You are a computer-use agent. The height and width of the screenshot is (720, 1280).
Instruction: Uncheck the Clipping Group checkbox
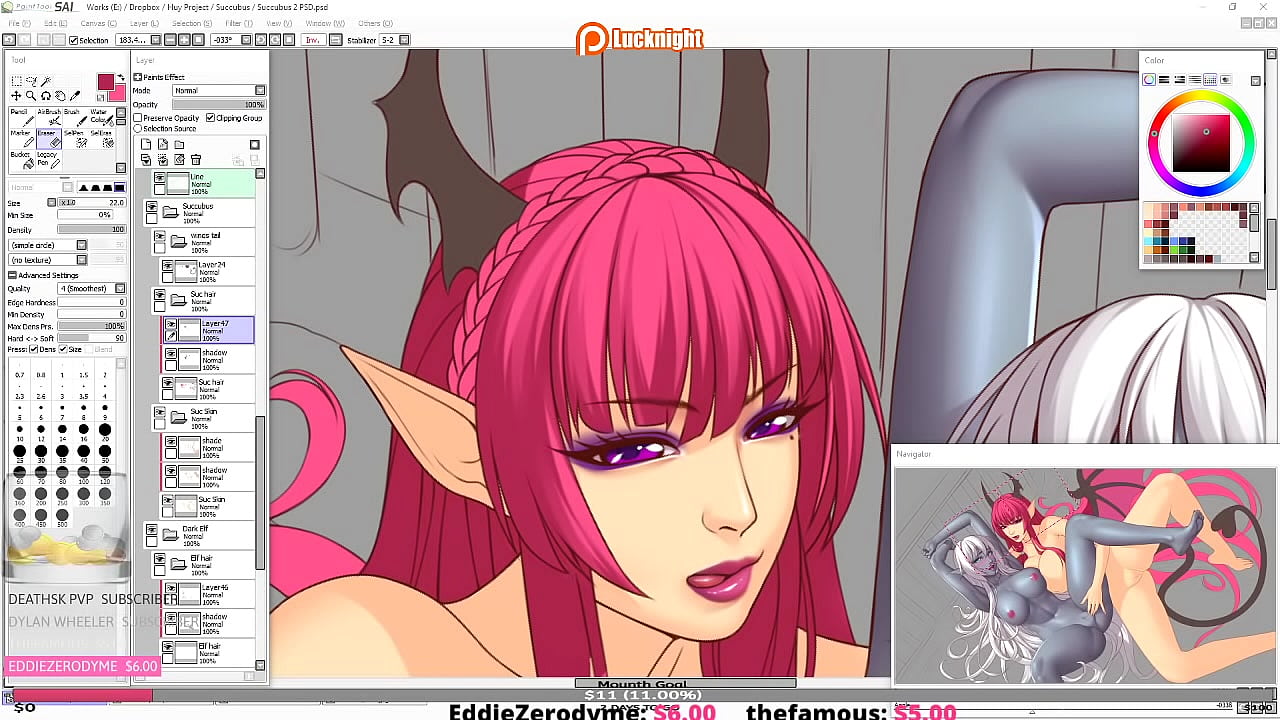click(211, 118)
